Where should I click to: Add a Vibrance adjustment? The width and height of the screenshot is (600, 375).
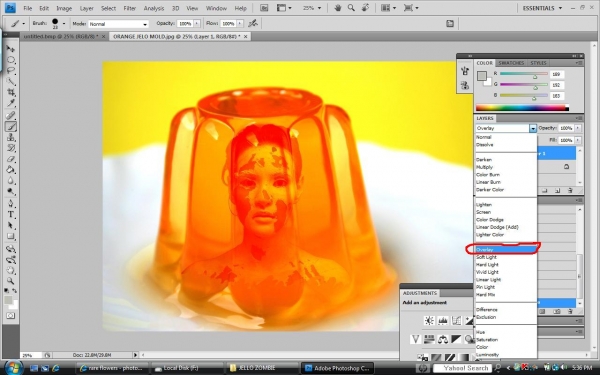coord(416,339)
